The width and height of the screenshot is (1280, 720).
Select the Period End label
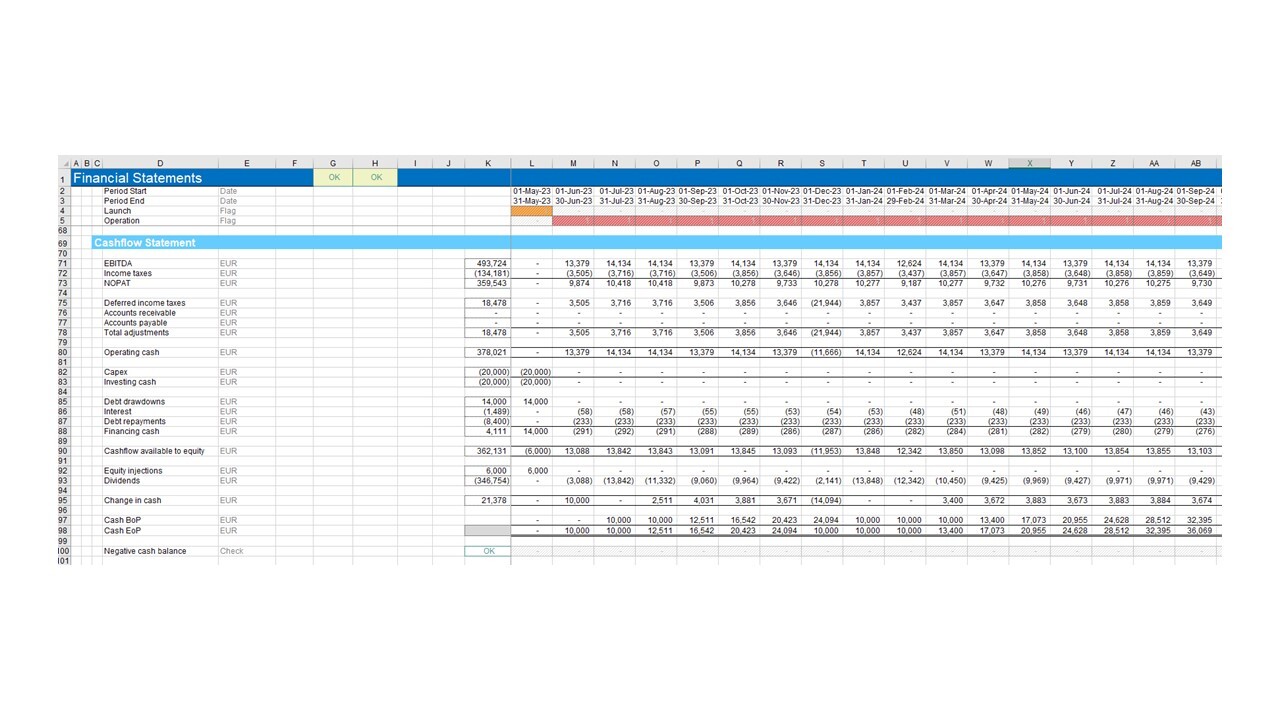123,201
